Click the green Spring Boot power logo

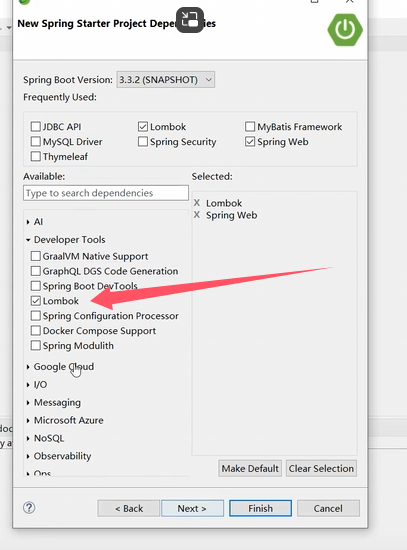pos(345,29)
